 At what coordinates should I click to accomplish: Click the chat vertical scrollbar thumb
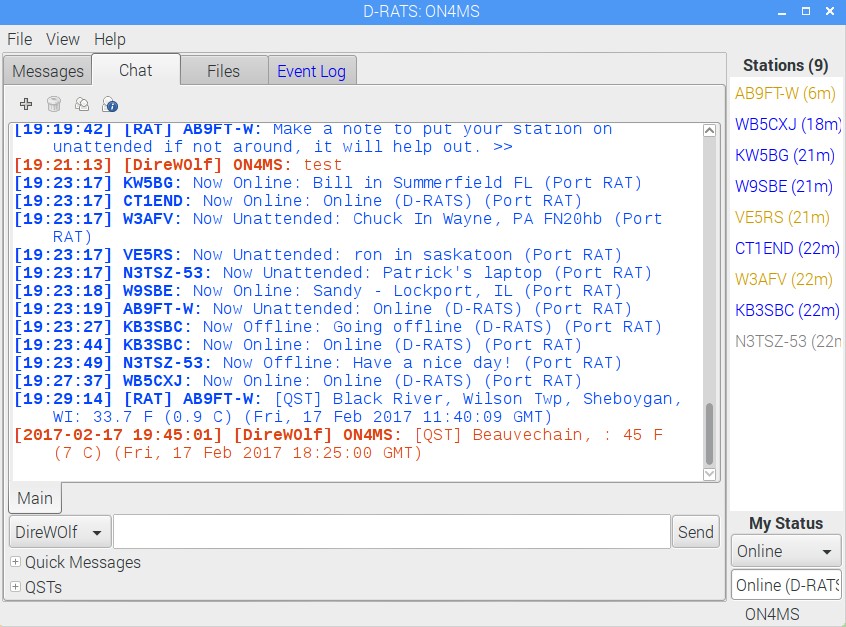(709, 434)
